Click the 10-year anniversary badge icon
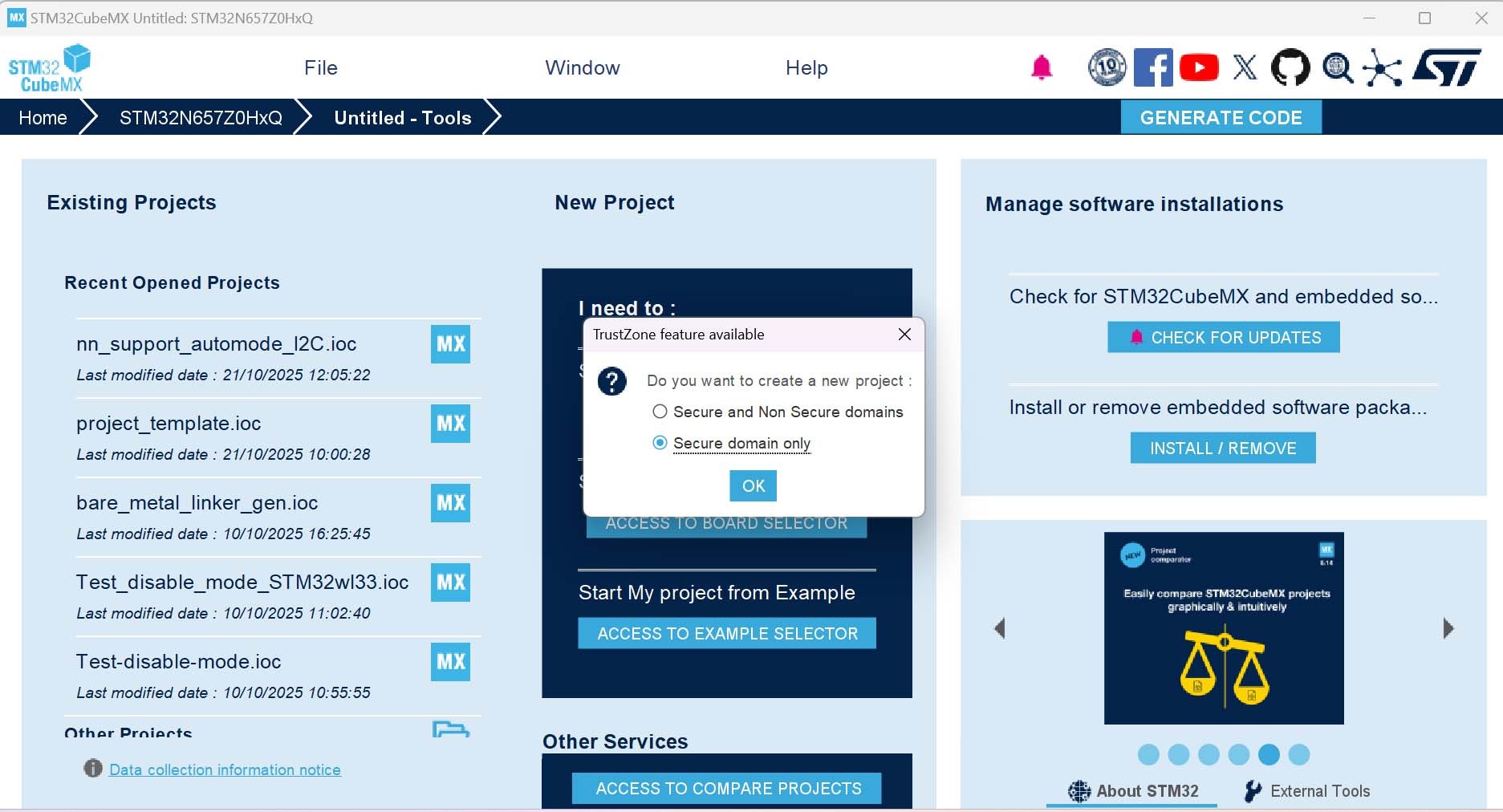The image size is (1503, 812). (x=1107, y=67)
